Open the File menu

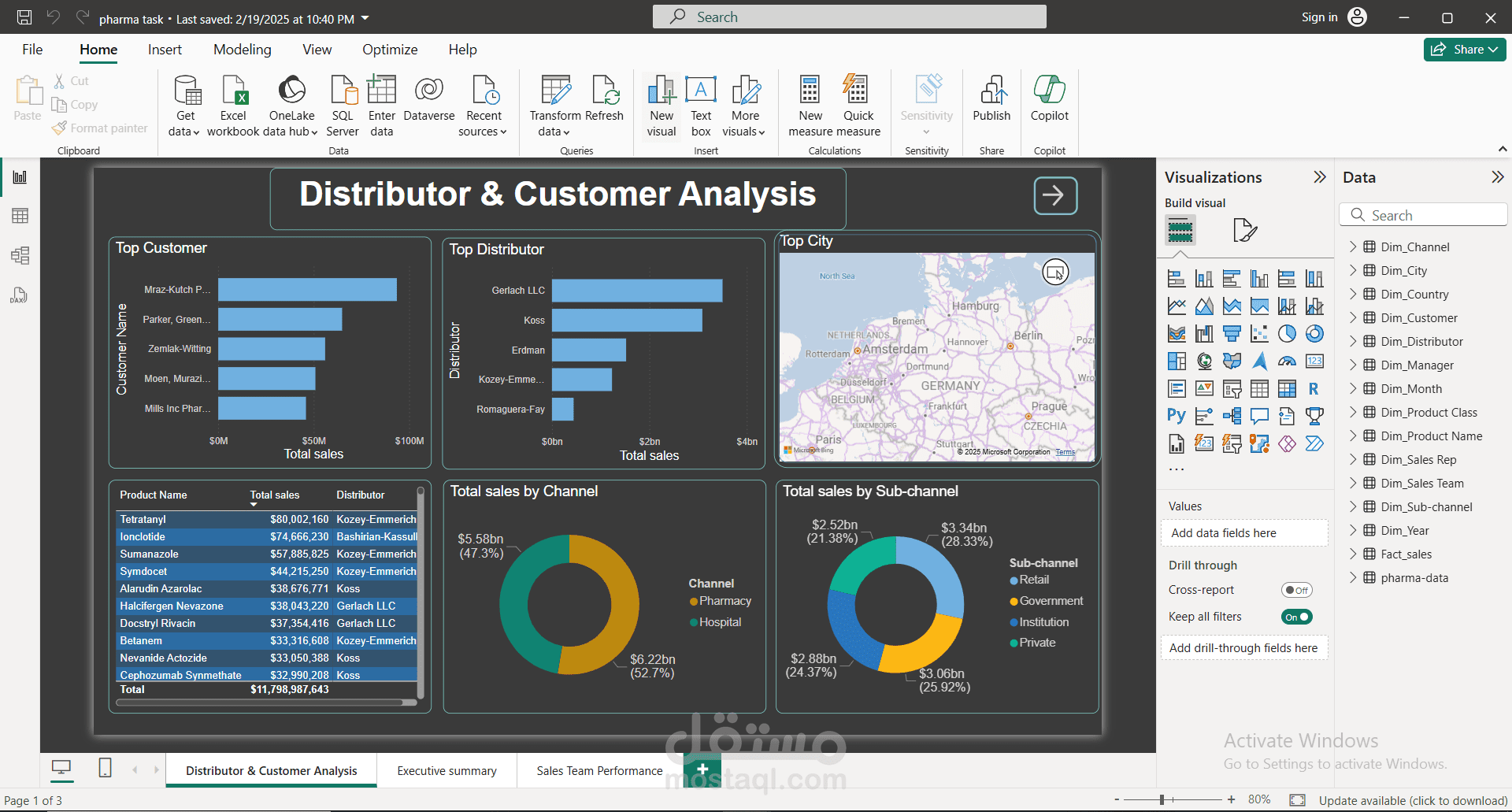[32, 50]
